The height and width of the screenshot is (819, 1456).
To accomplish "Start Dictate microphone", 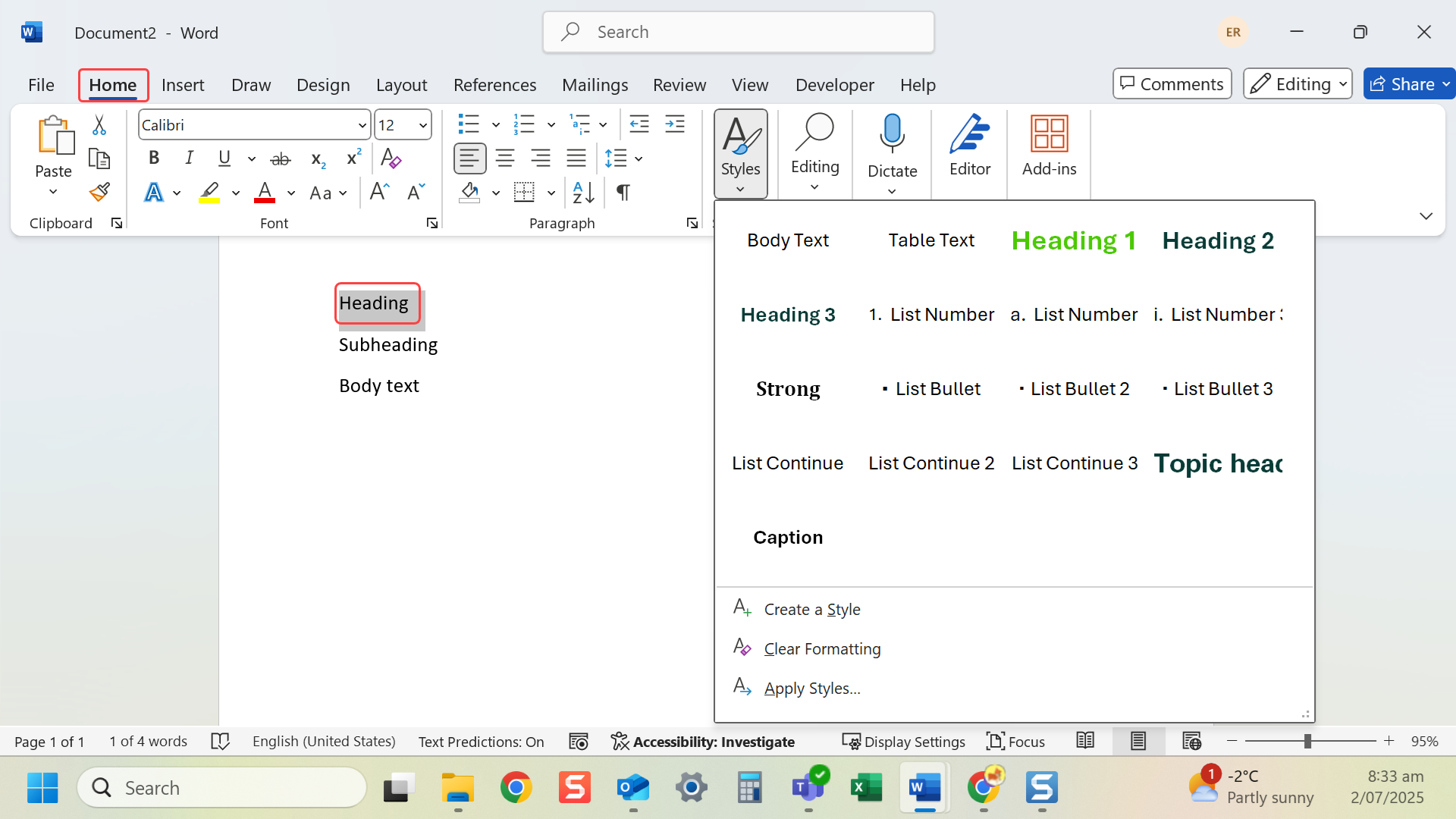I will [893, 135].
